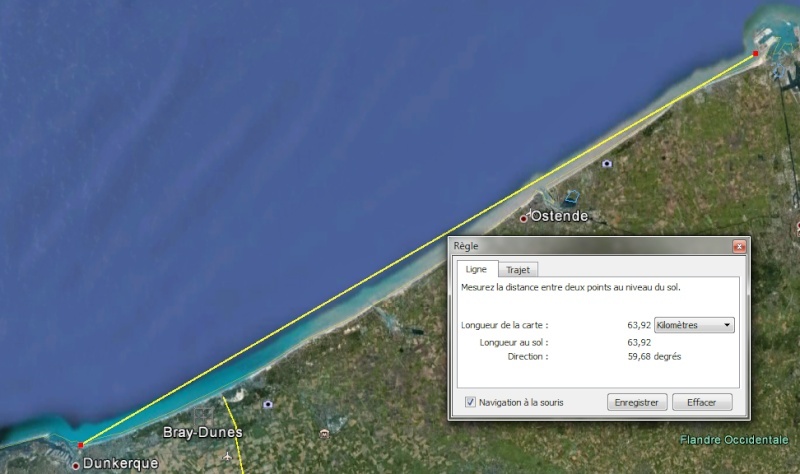Click the Longueur au sol label
Viewport: 800px width, 474px height.
point(514,342)
